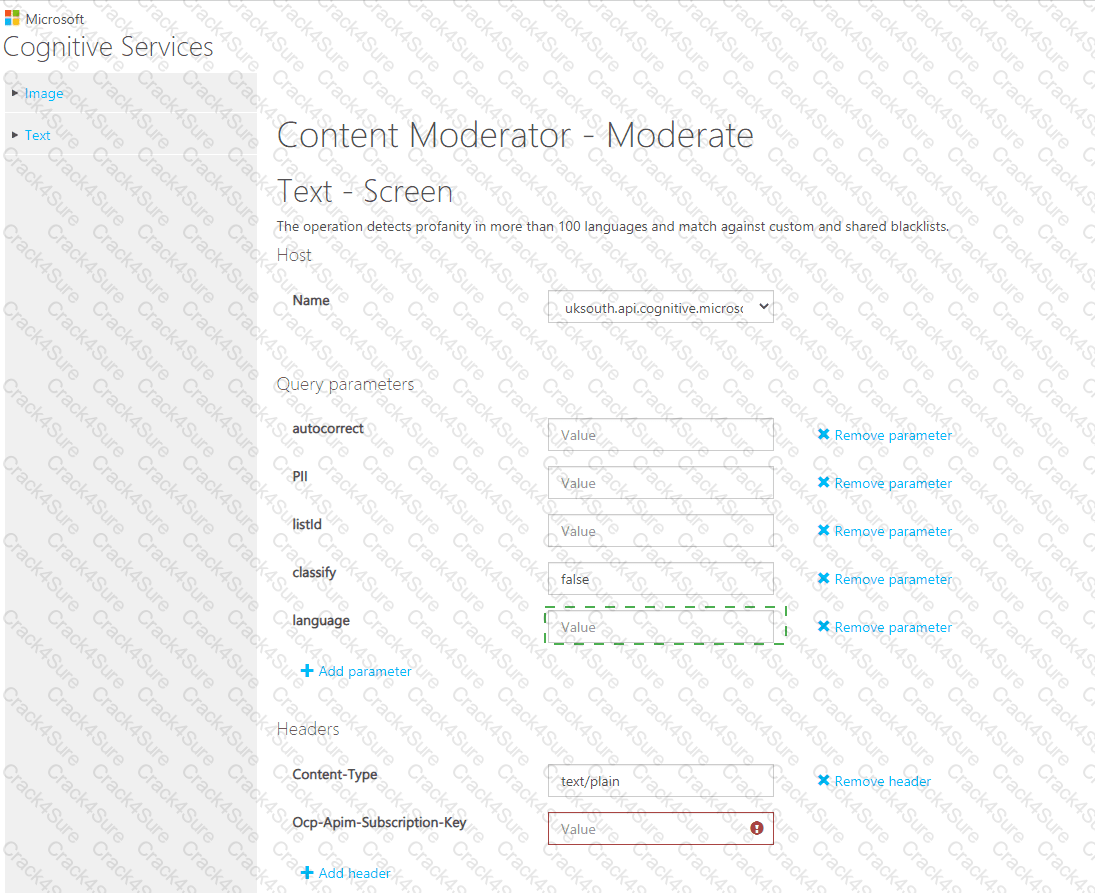Image resolution: width=1095 pixels, height=893 pixels.
Task: Expand the Text section in sidebar
Action: [x=37, y=135]
